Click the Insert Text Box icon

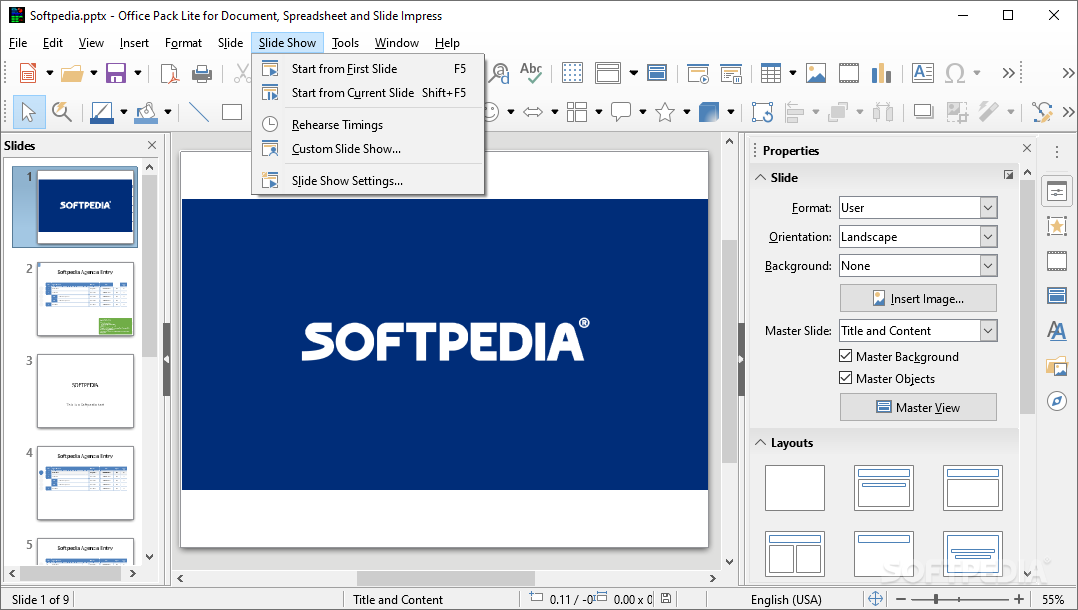[x=923, y=73]
